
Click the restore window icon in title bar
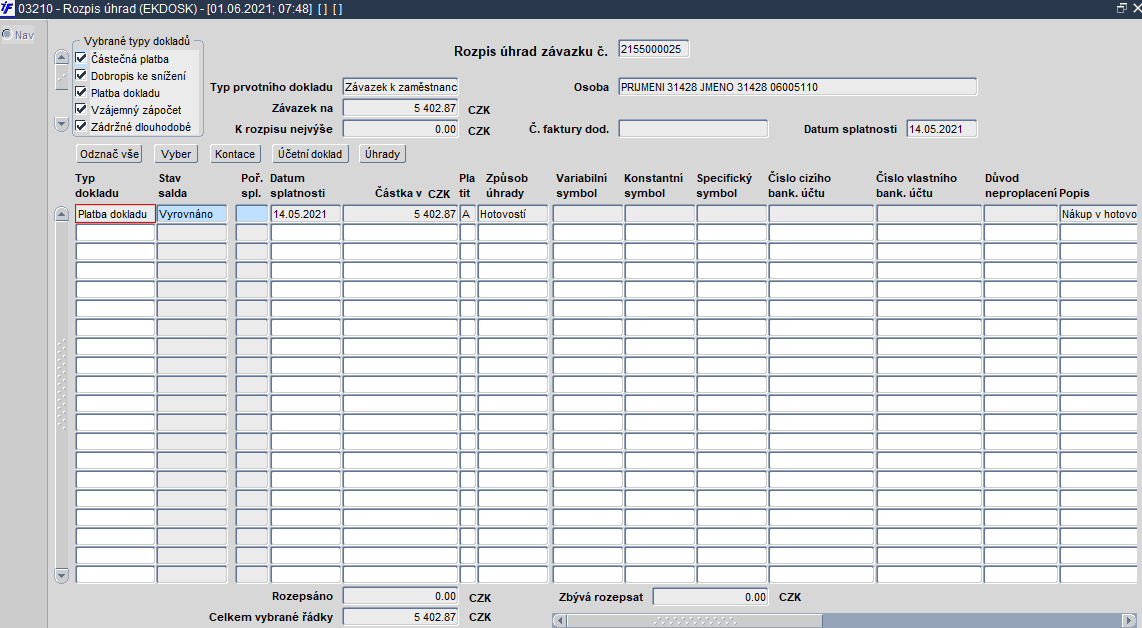1122,8
